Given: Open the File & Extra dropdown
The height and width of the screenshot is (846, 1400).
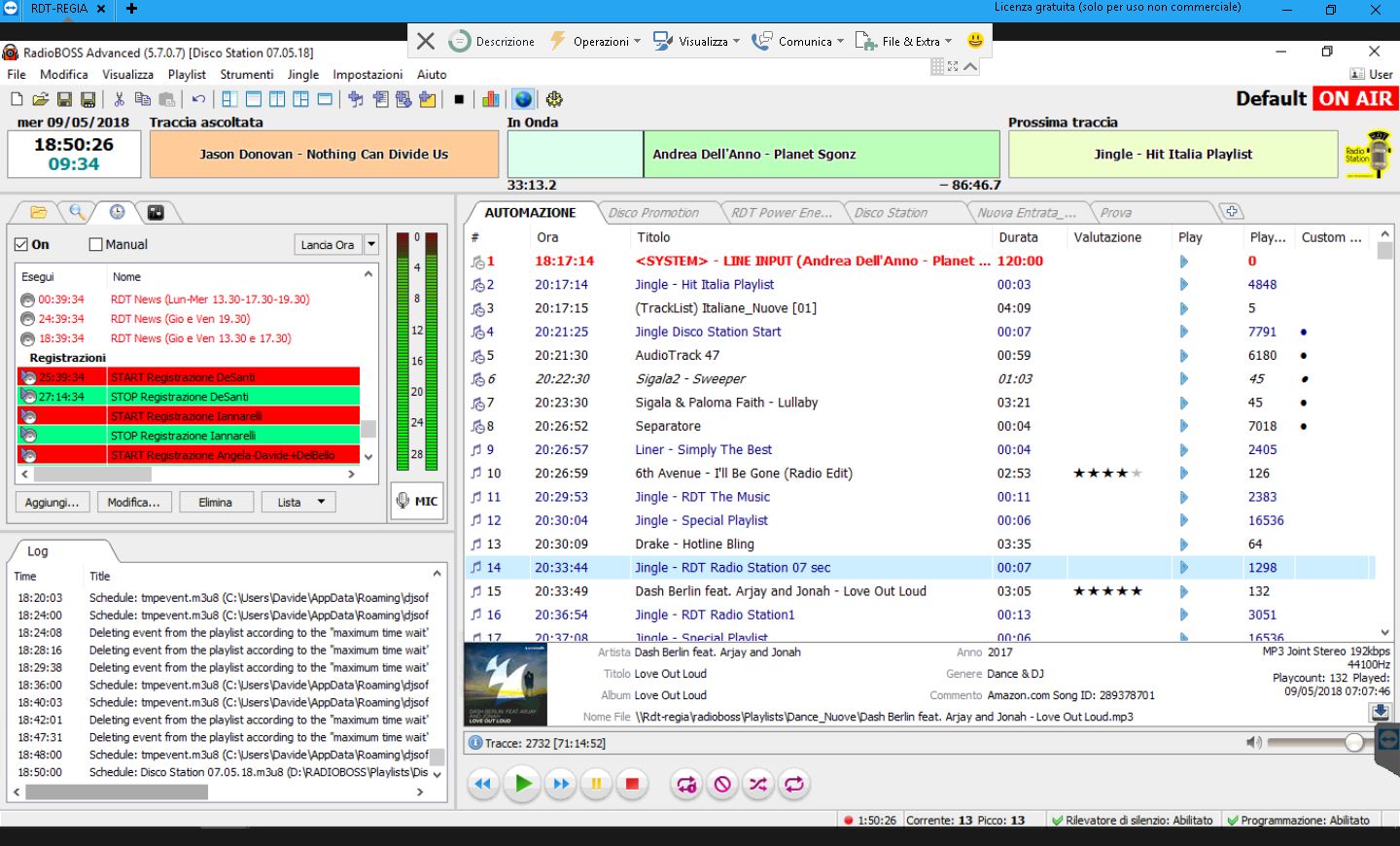Looking at the screenshot, I should point(903,41).
